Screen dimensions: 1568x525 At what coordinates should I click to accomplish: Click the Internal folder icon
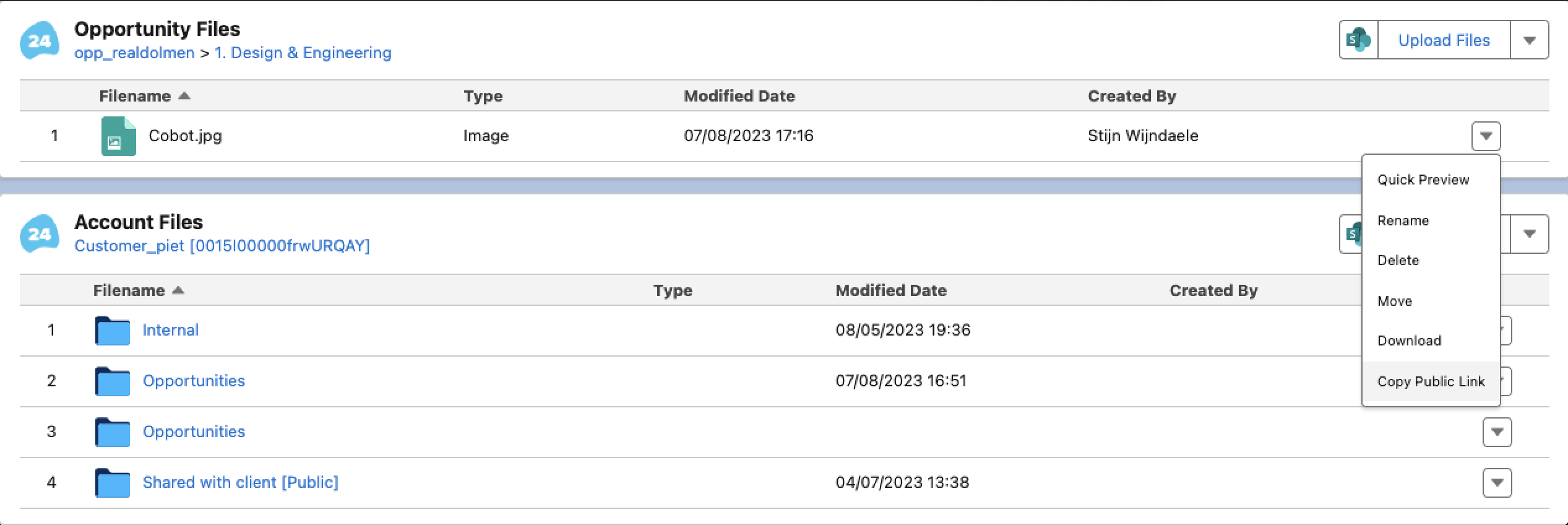(x=113, y=331)
